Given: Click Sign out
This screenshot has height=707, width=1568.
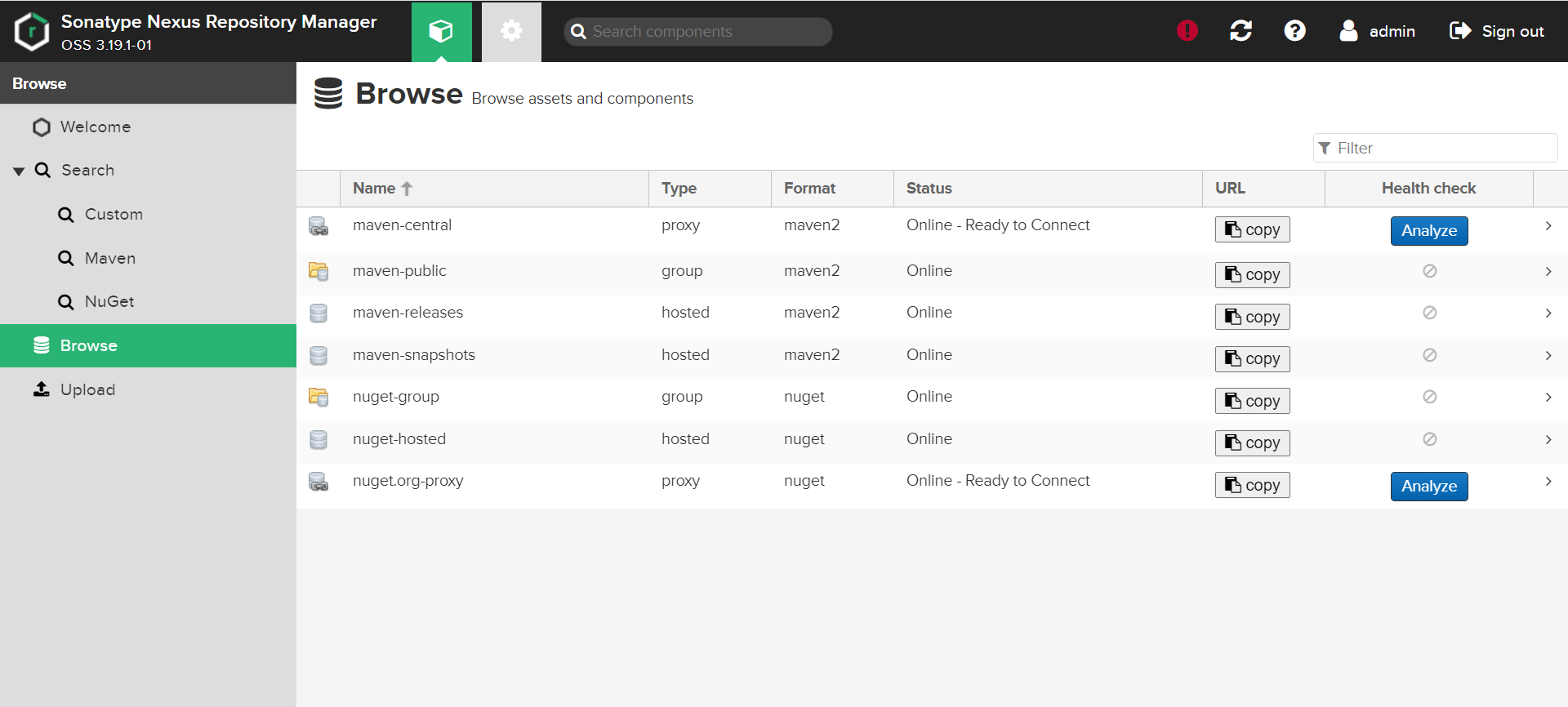Looking at the screenshot, I should pyautogui.click(x=1496, y=31).
